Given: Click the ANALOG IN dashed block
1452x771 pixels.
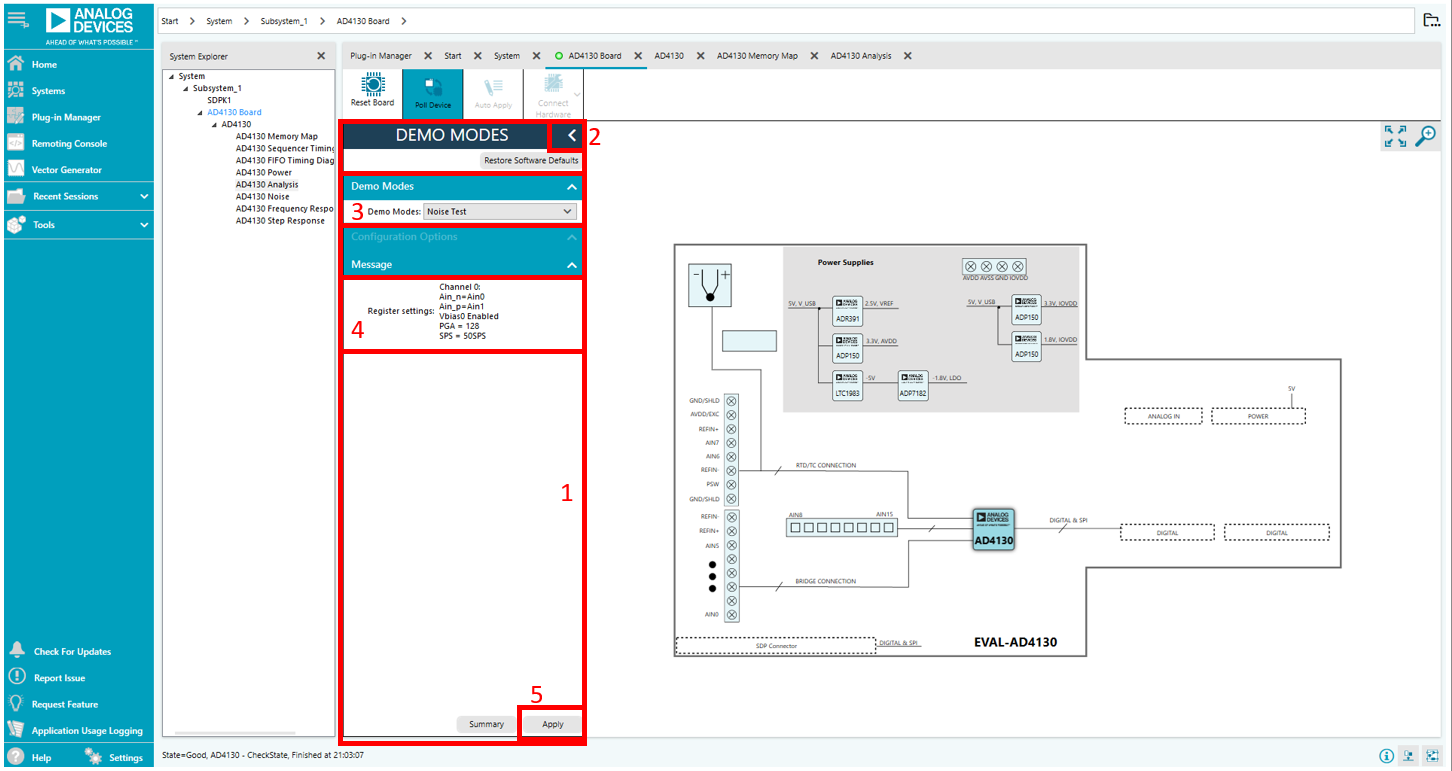Looking at the screenshot, I should tap(1163, 416).
